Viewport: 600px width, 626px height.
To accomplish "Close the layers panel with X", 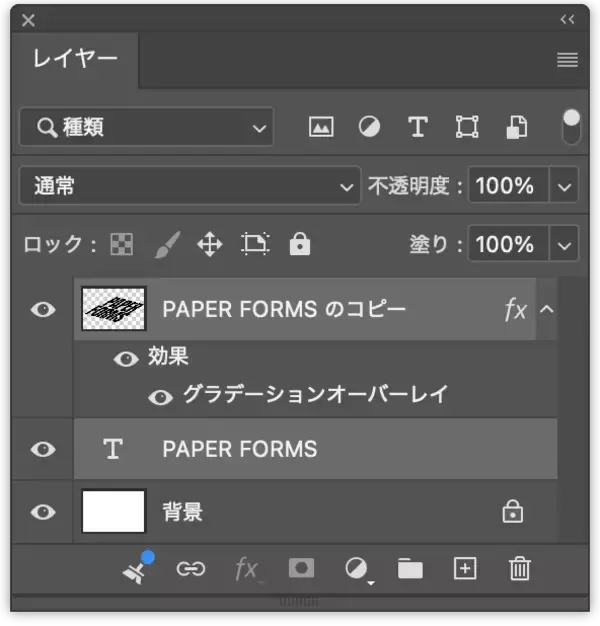I will pyautogui.click(x=28, y=20).
